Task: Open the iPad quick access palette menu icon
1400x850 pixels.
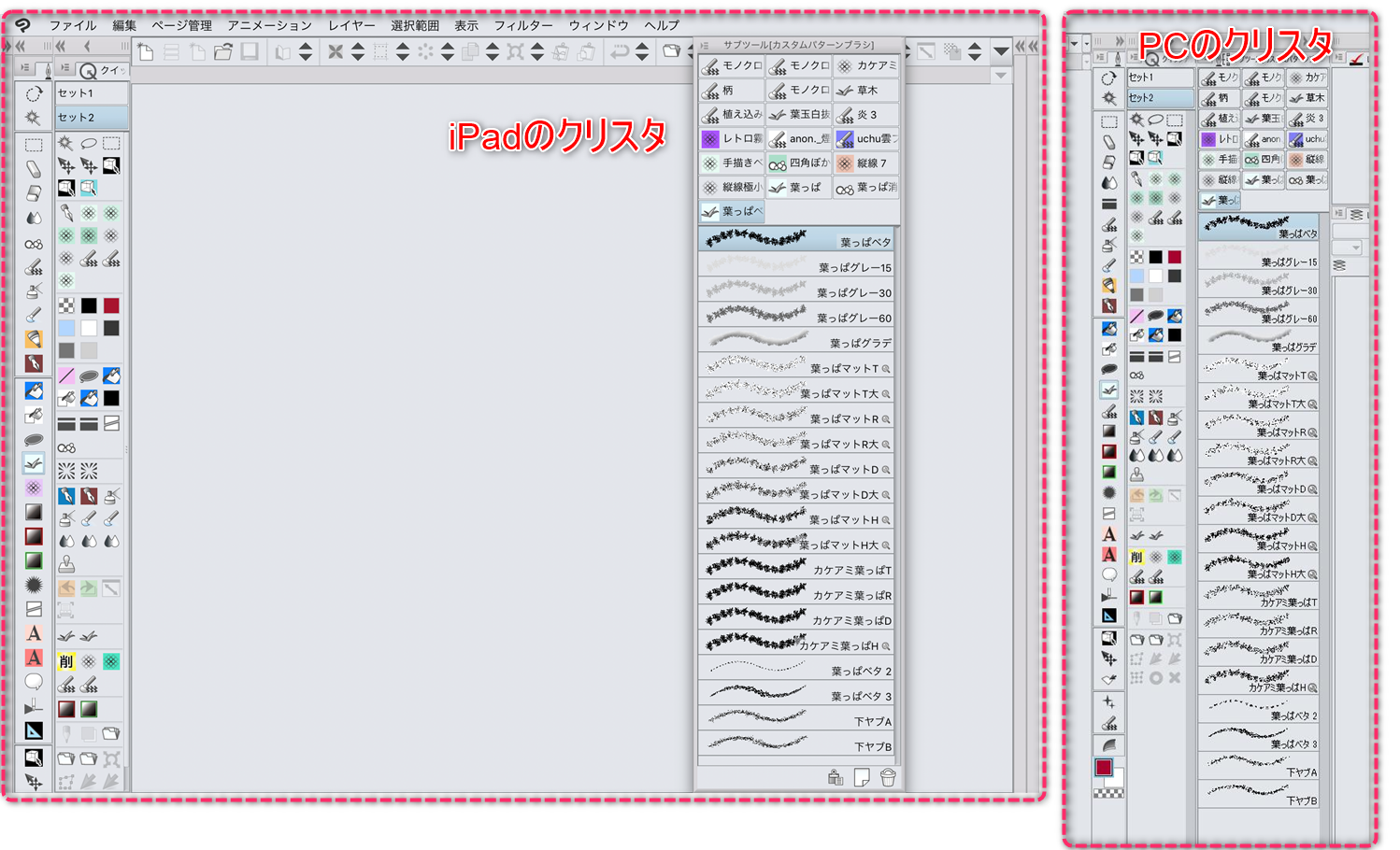Action: pos(64,68)
